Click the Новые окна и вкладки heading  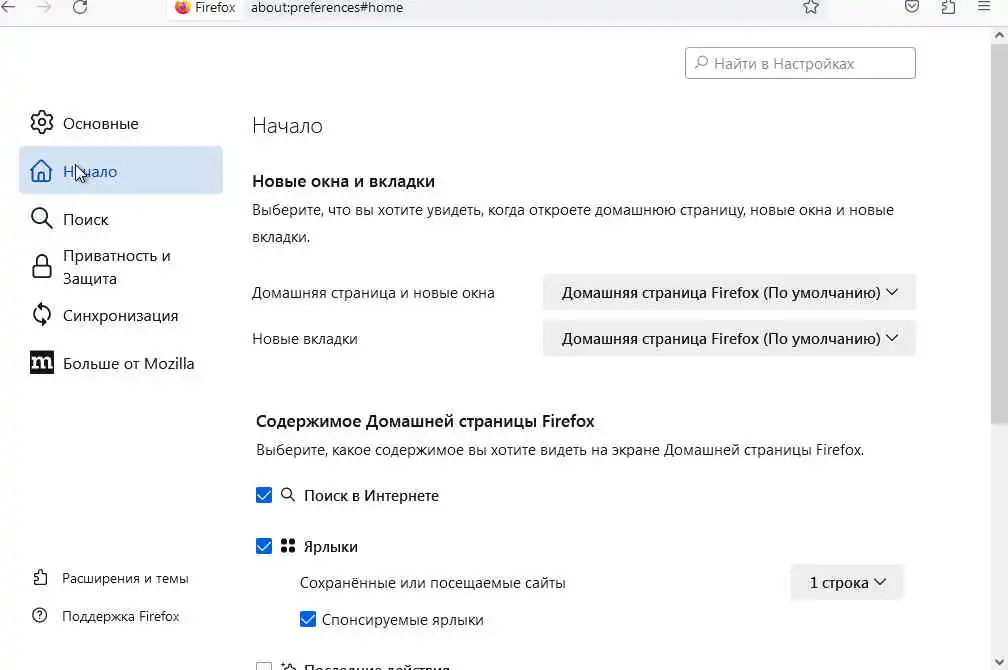343,181
